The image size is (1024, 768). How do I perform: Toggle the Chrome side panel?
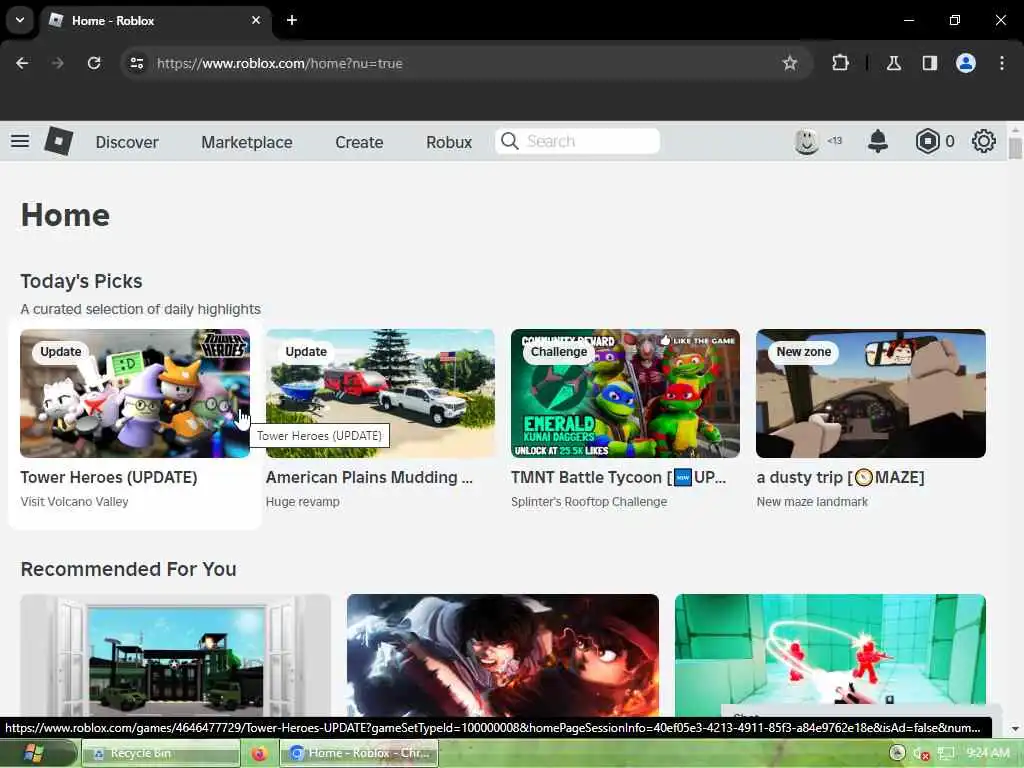tap(930, 63)
